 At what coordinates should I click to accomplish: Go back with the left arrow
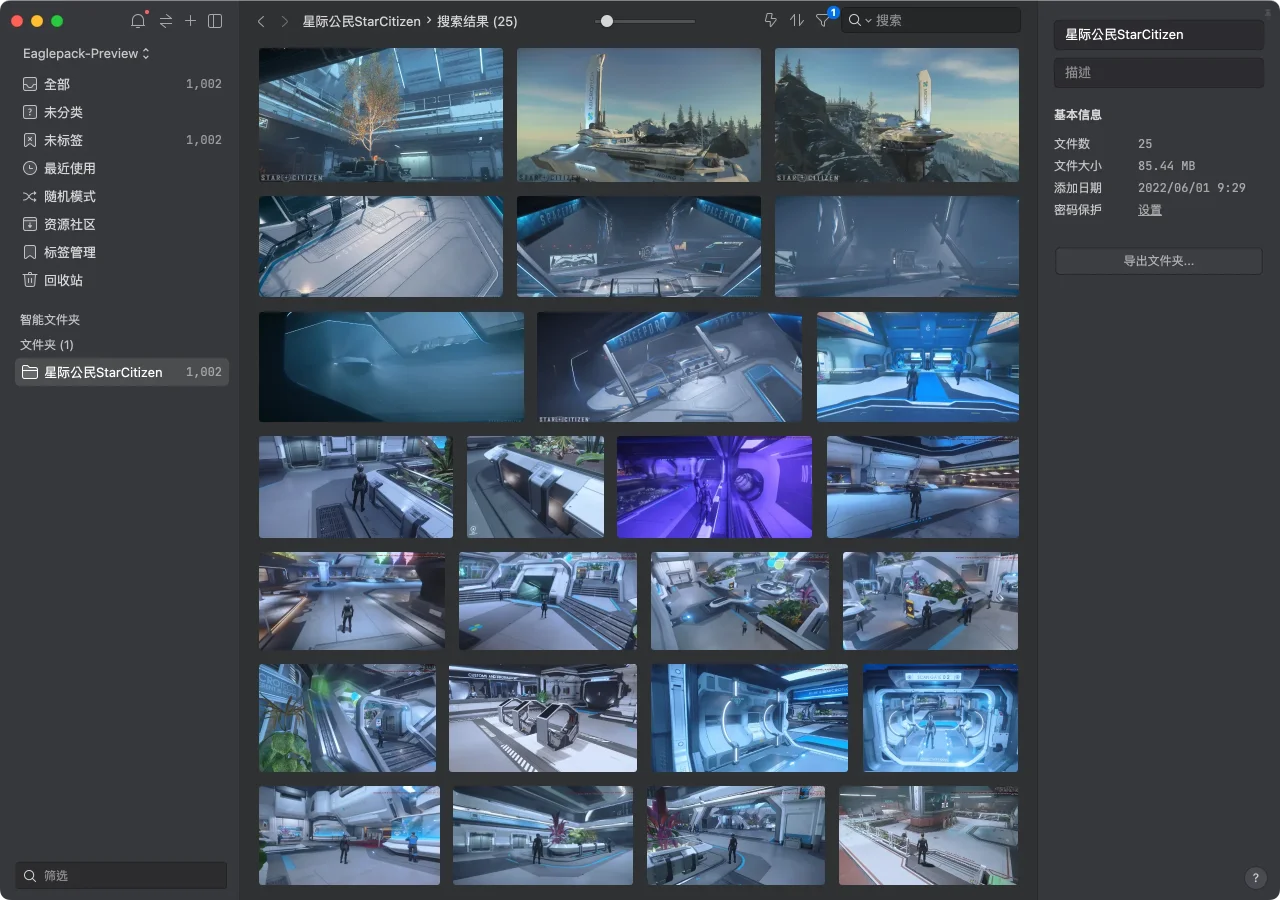pyautogui.click(x=261, y=21)
